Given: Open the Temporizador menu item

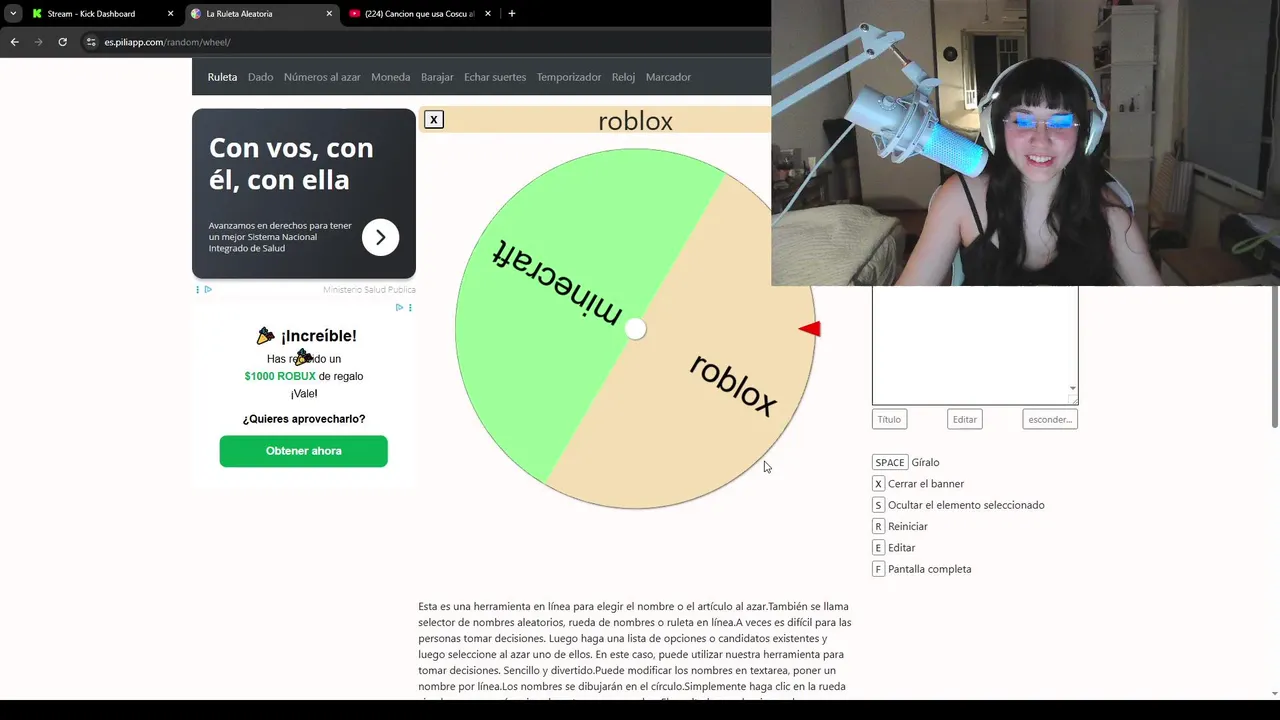Looking at the screenshot, I should tap(569, 77).
